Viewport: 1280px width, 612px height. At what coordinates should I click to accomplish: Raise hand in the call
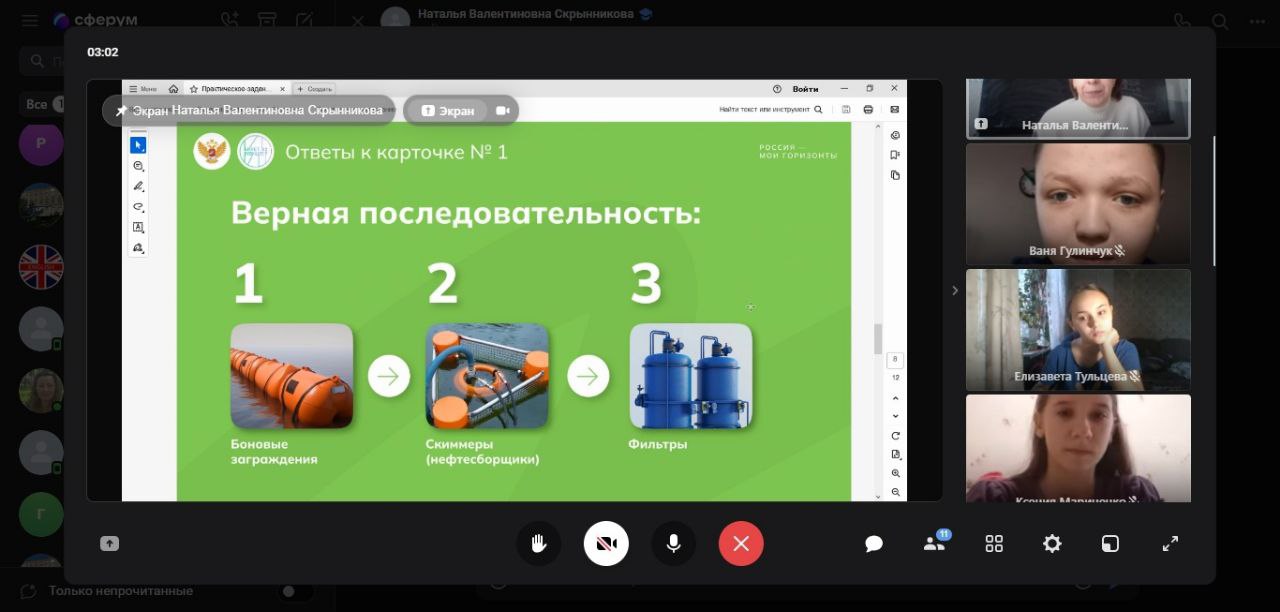click(x=538, y=544)
